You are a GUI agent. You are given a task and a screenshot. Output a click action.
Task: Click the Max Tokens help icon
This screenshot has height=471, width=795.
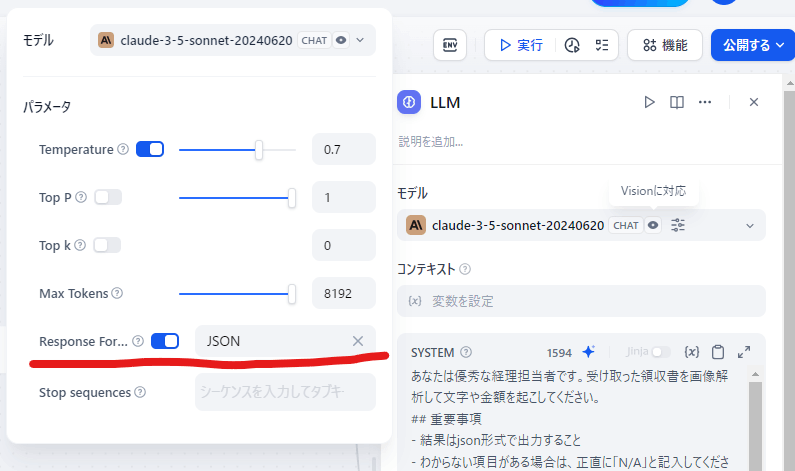tap(117, 293)
